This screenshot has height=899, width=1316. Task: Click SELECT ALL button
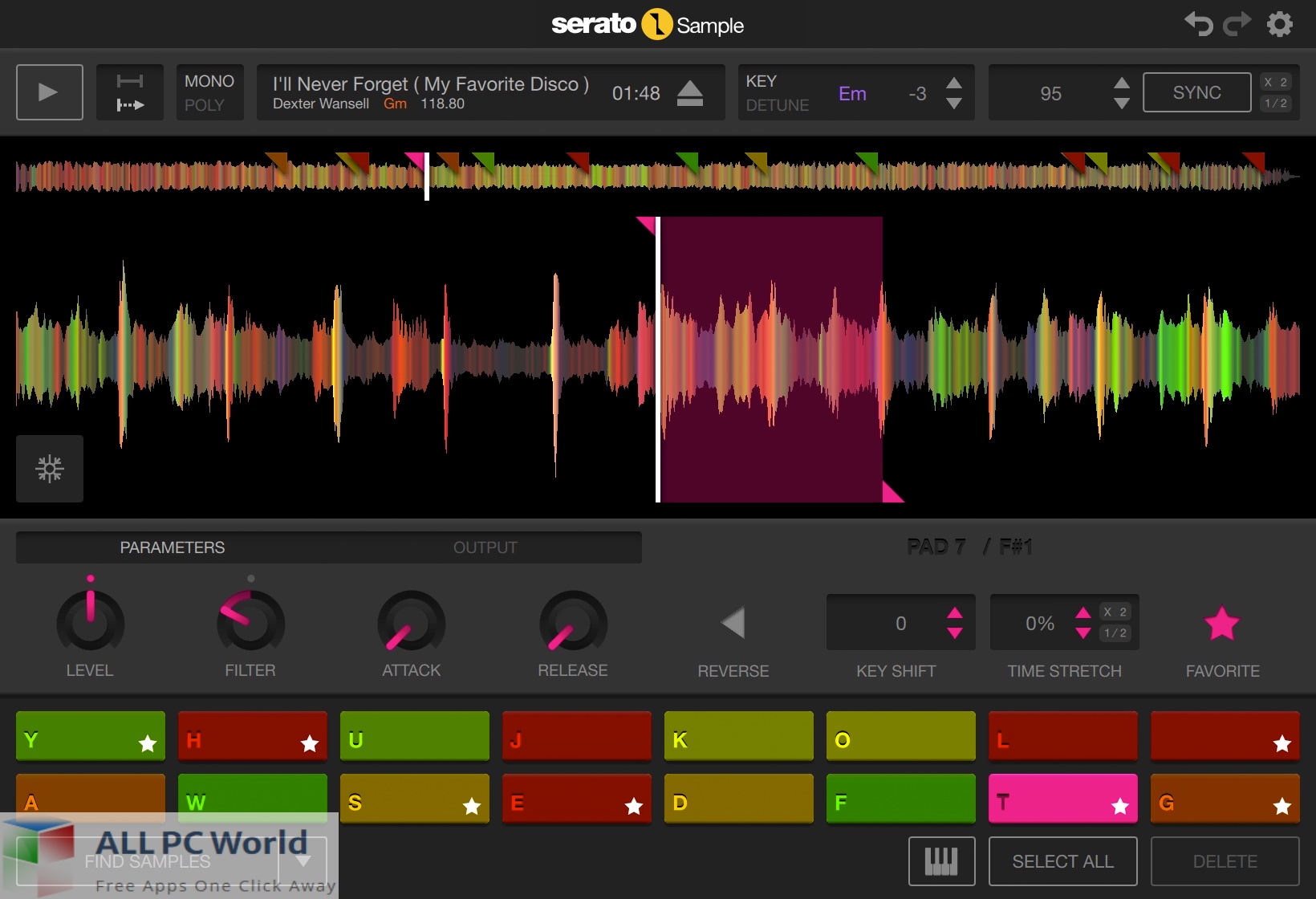[x=1063, y=861]
